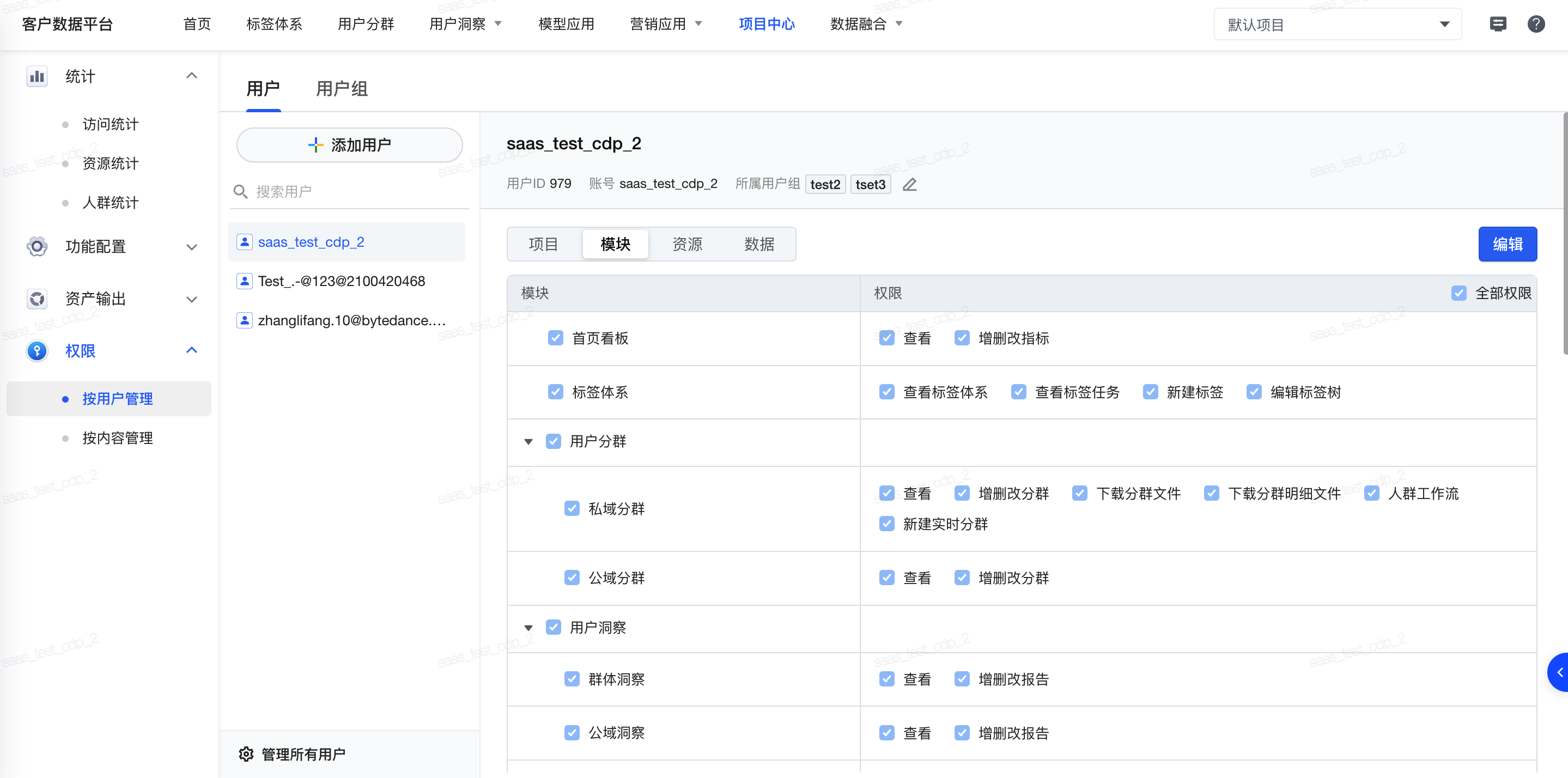Click the asset output icon in sidebar

pyautogui.click(x=37, y=299)
